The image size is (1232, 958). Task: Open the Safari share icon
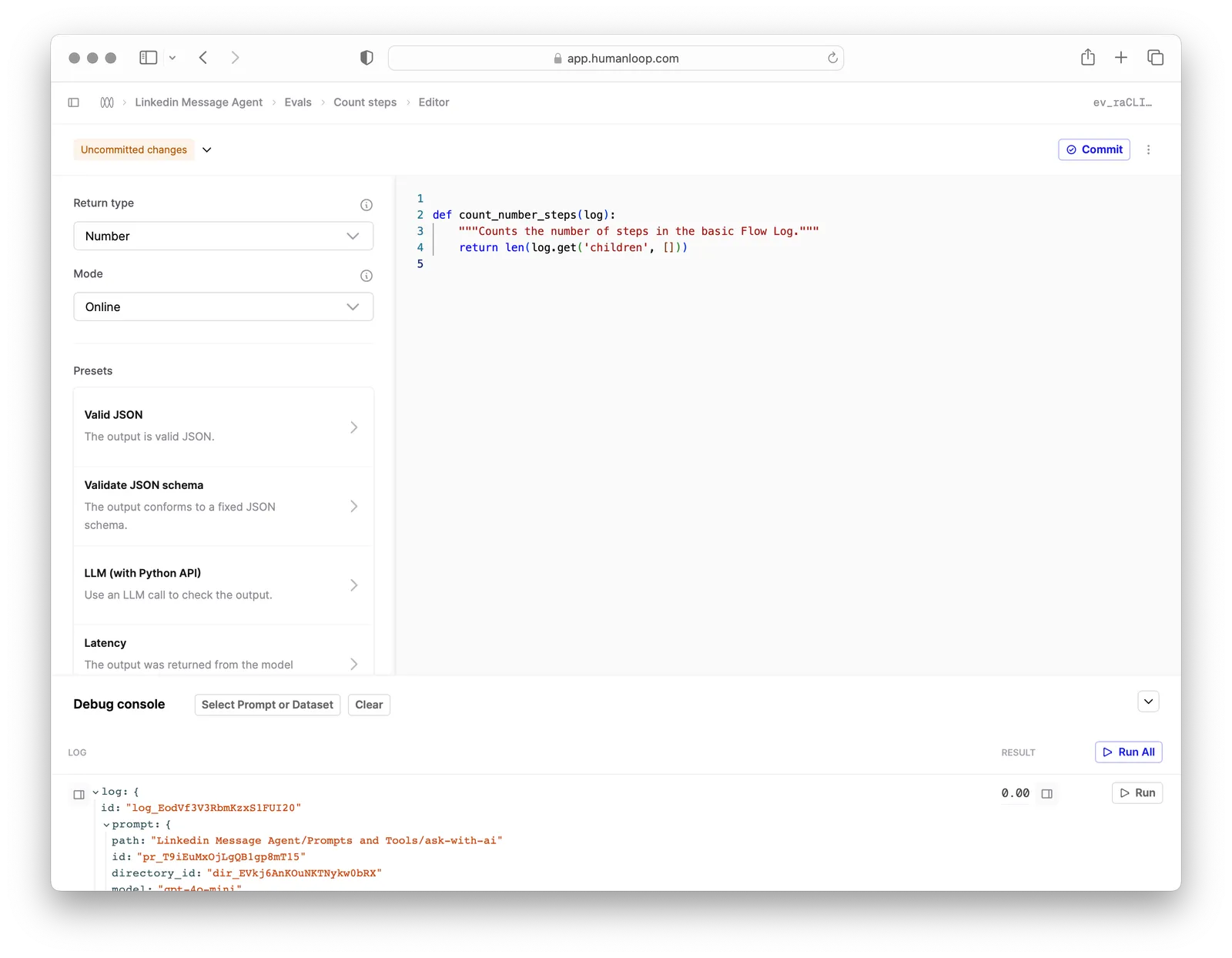coord(1087,57)
